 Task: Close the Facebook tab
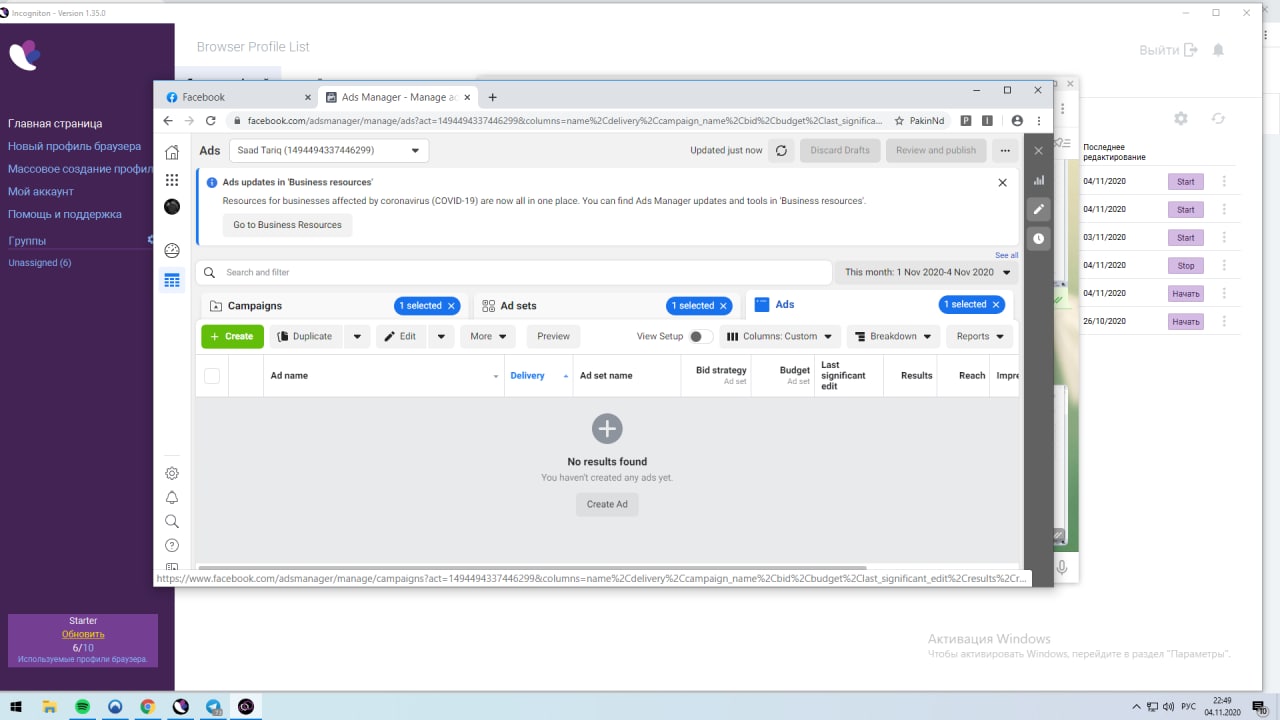pyautogui.click(x=308, y=97)
